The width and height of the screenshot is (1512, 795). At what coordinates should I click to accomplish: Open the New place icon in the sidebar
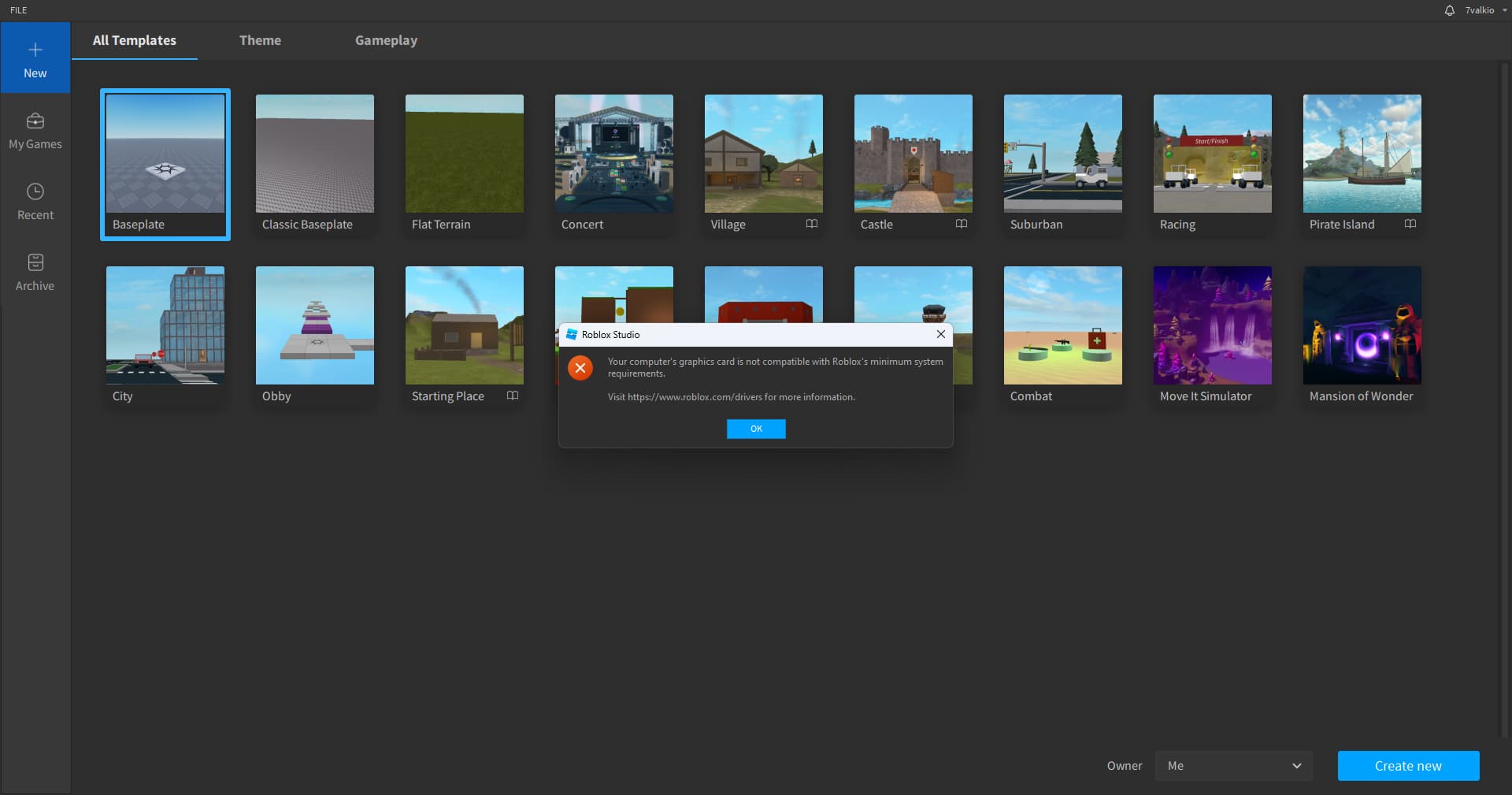35,57
